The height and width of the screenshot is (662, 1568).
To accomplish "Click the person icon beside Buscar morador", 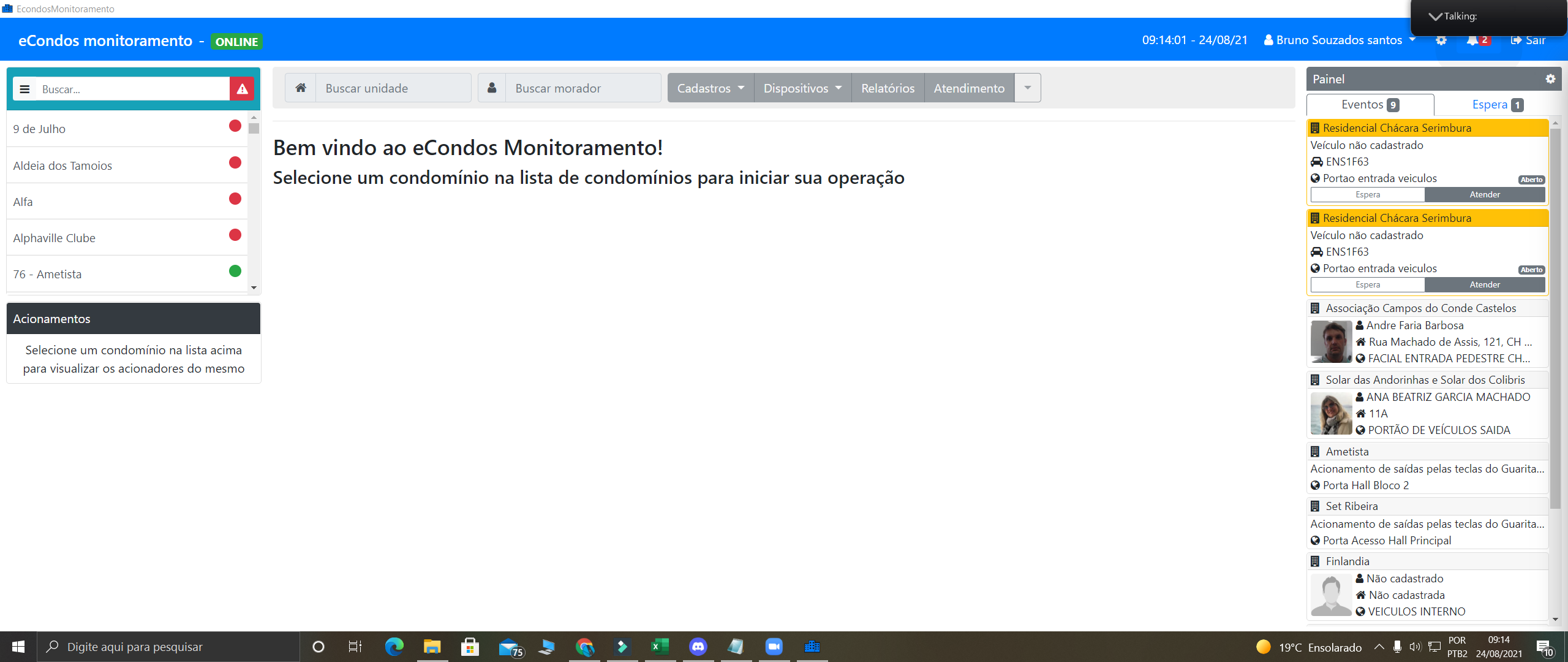I will (492, 88).
